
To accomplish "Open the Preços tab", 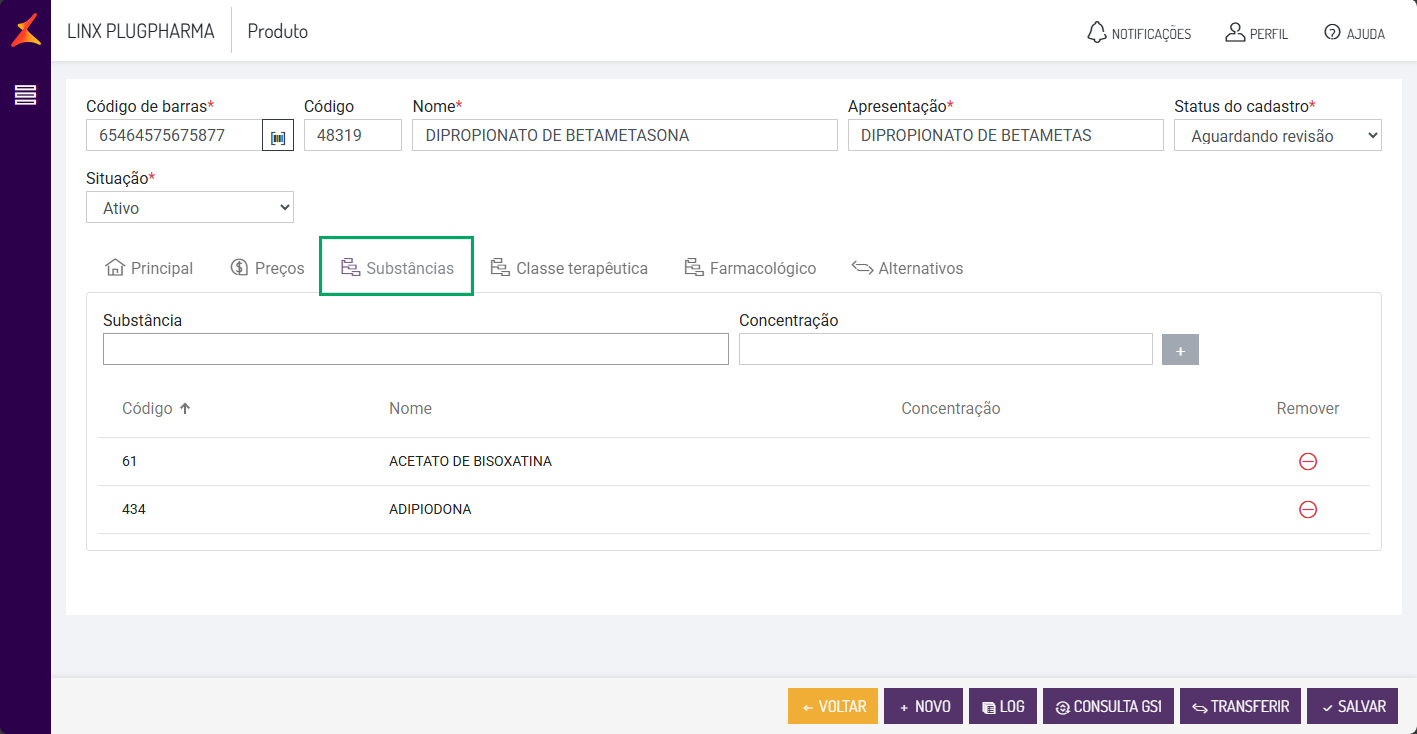I will click(267, 268).
